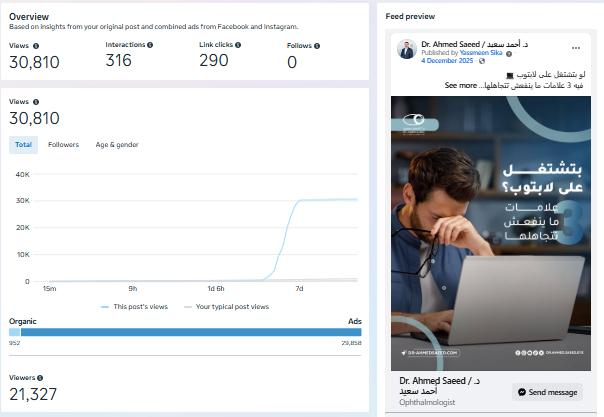604x417 pixels.
Task: Click the globe public-audience icon
Action: [x=481, y=61]
